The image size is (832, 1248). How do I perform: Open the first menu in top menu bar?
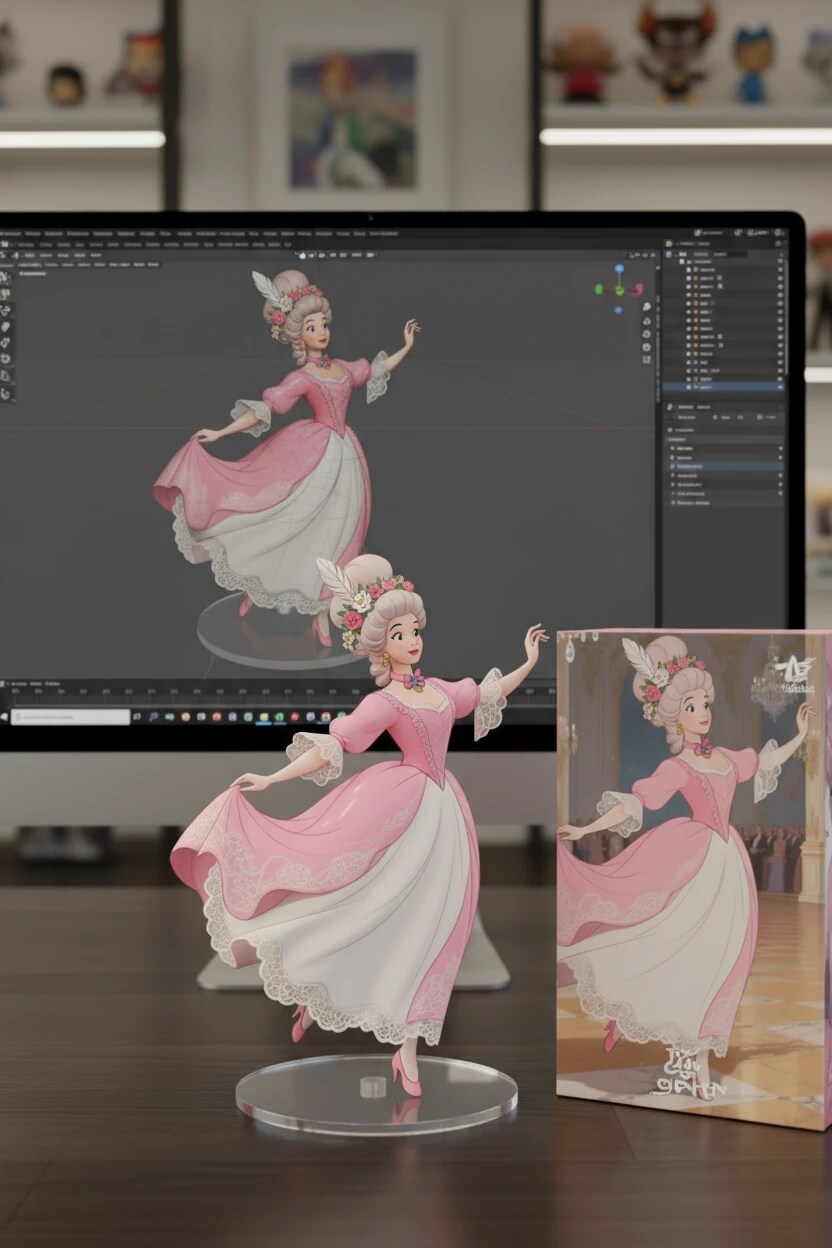tap(8, 234)
